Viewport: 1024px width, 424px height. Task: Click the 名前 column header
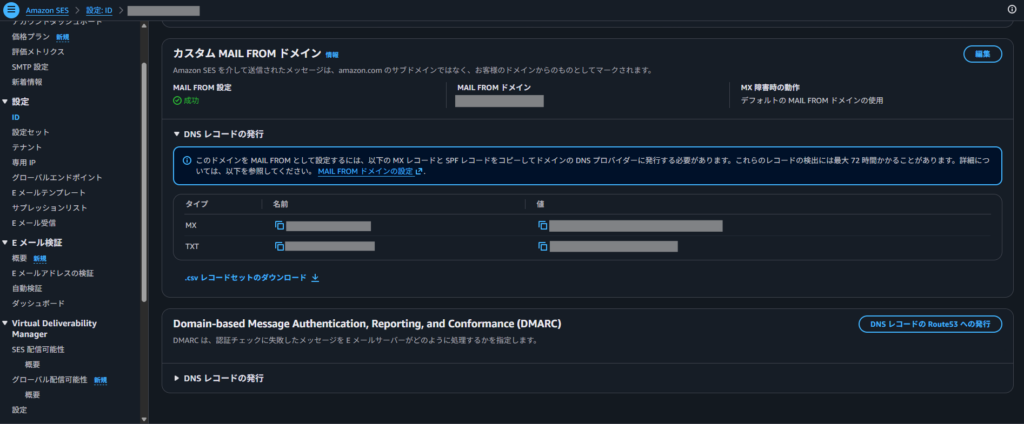(281, 204)
